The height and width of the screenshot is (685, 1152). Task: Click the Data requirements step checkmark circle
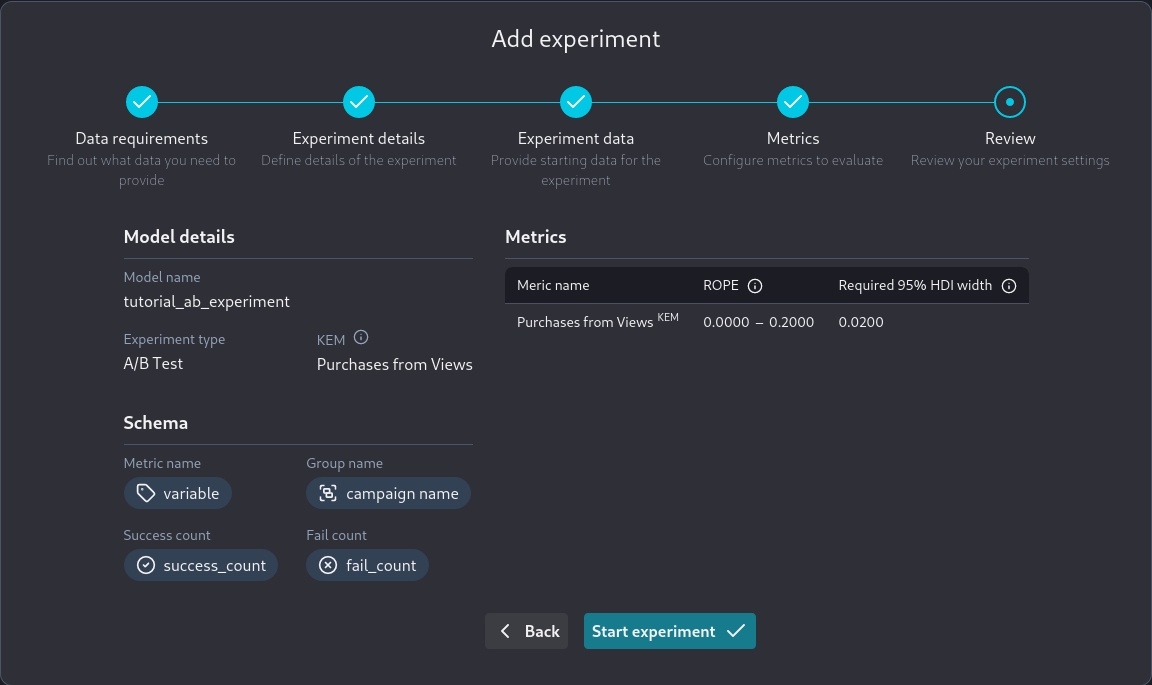142,102
